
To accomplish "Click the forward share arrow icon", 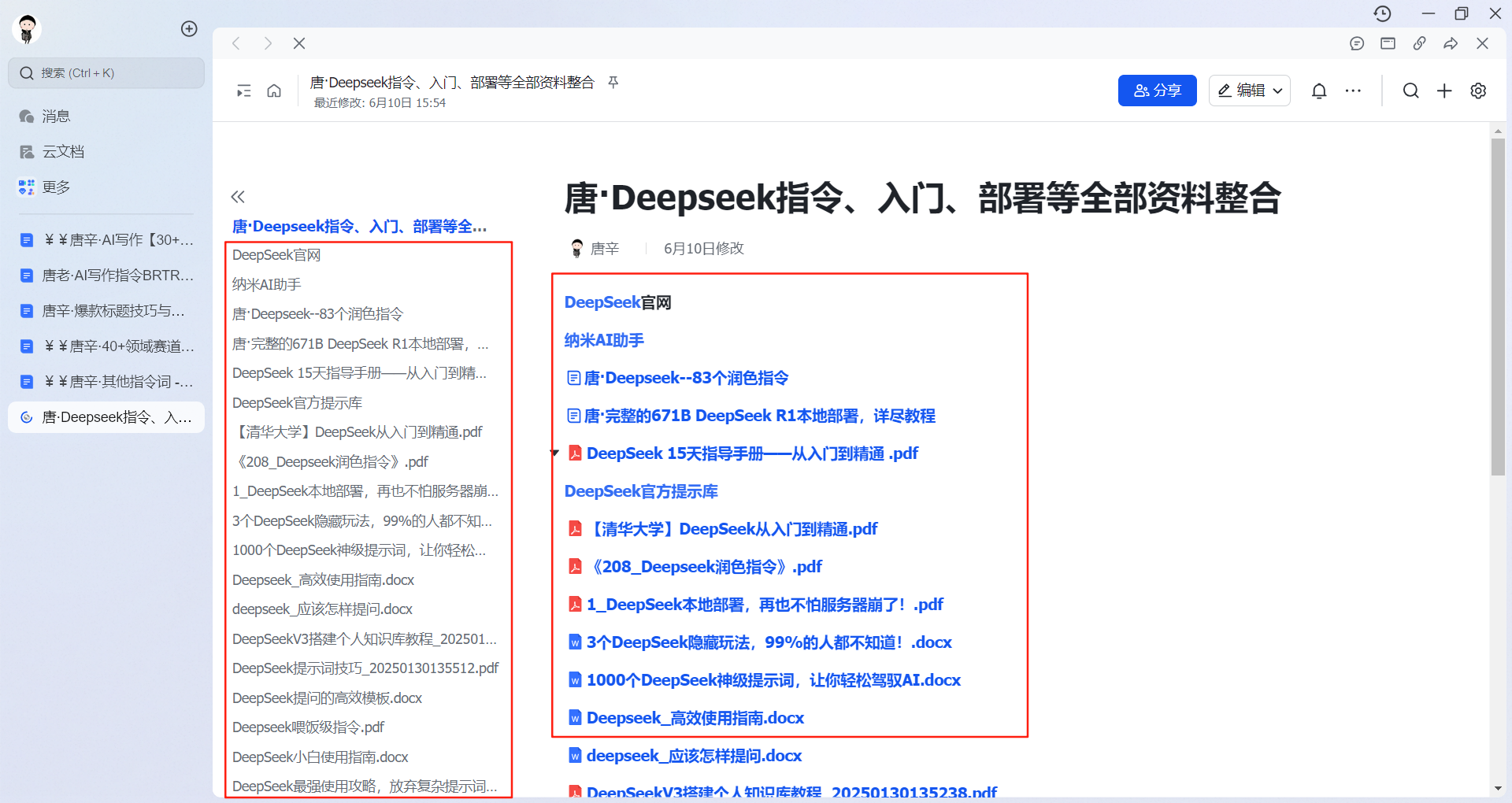I will (x=1451, y=43).
